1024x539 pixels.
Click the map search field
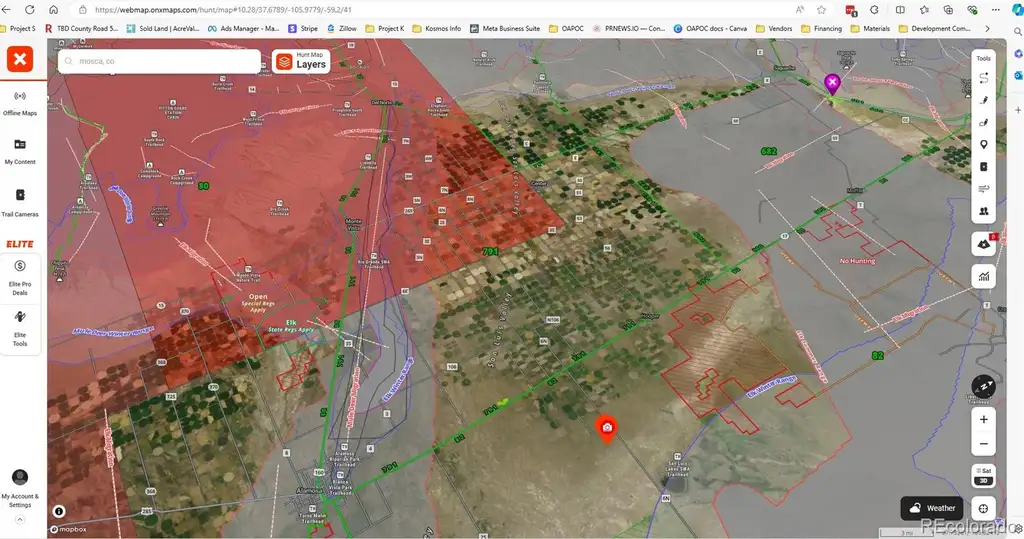pos(160,61)
